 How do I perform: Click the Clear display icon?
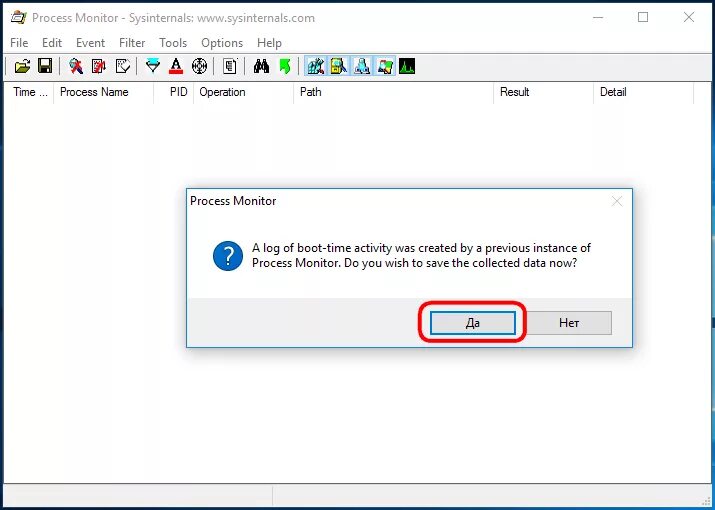click(x=122, y=67)
